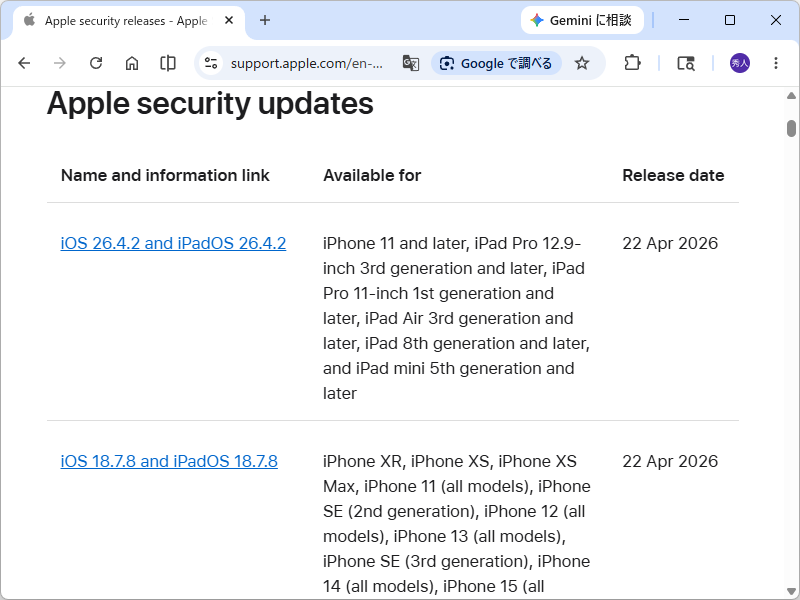Click the Available for column header
This screenshot has width=800, height=600.
click(x=372, y=176)
